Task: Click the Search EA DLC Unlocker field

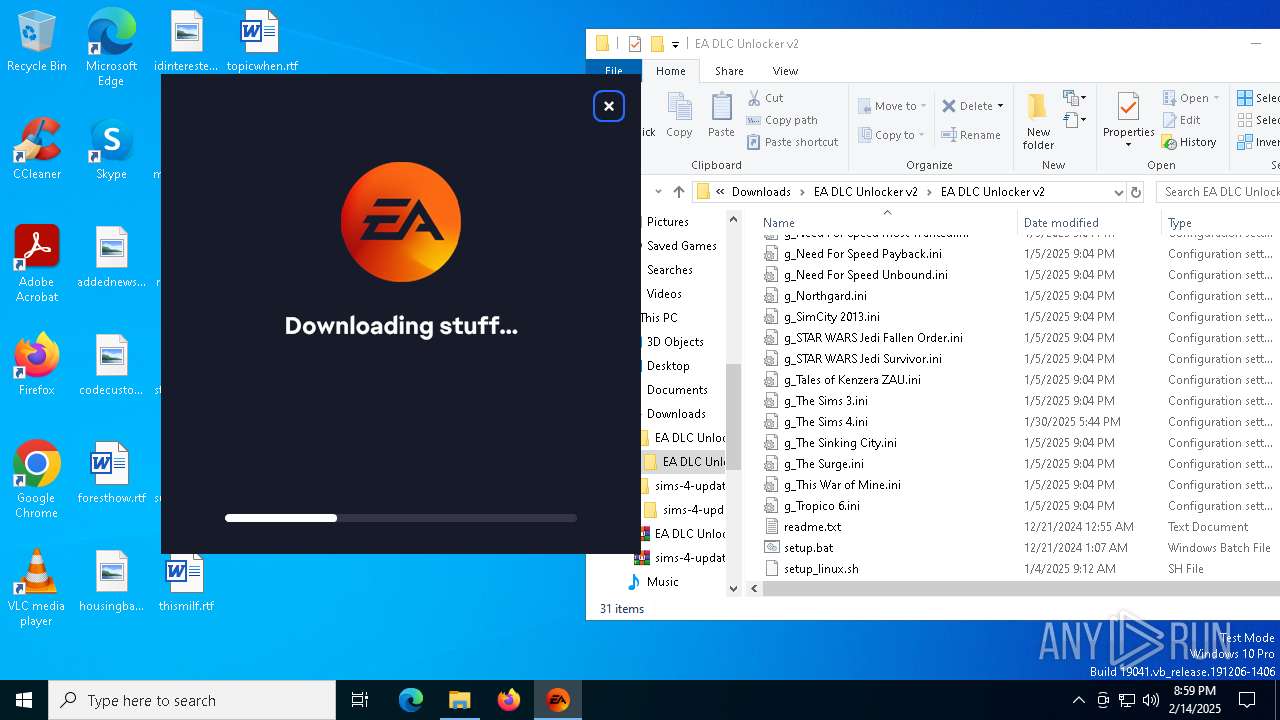Action: click(x=1218, y=192)
